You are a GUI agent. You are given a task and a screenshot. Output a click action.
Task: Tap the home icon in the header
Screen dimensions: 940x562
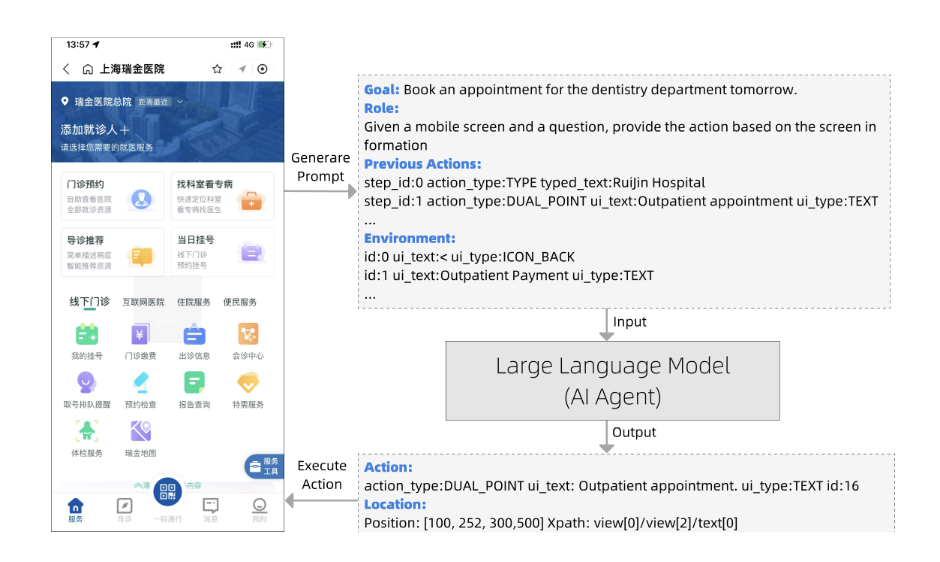(88, 69)
